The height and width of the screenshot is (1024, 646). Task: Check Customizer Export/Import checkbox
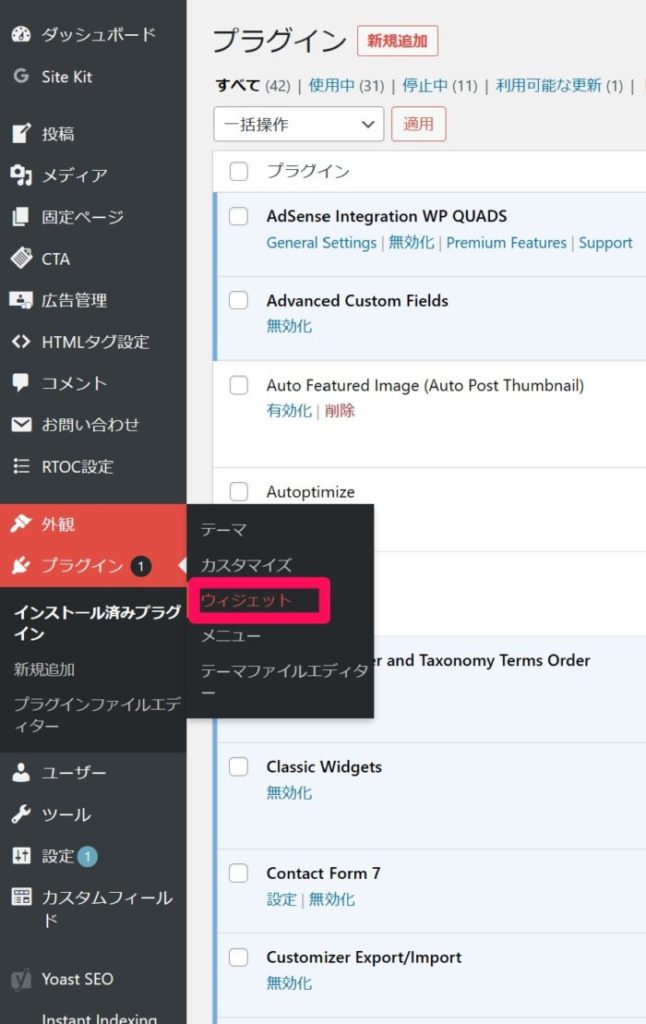click(x=238, y=957)
